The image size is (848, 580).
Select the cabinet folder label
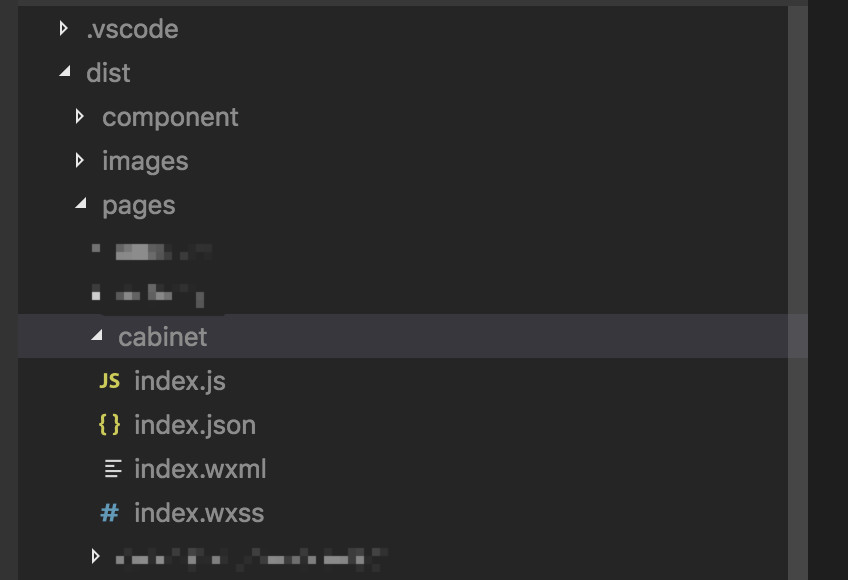[162, 337]
